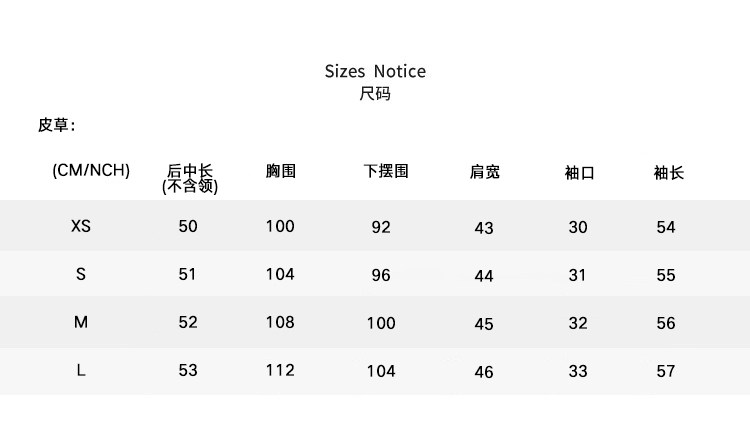750x439 pixels.
Task: Select the S chest value 104
Action: [x=280, y=274]
